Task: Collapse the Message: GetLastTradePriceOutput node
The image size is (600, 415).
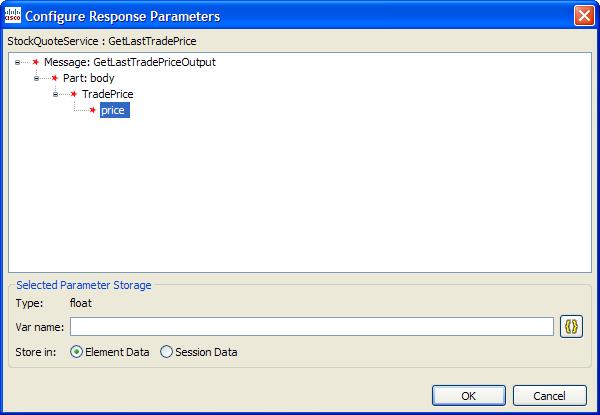Action: coord(17,62)
